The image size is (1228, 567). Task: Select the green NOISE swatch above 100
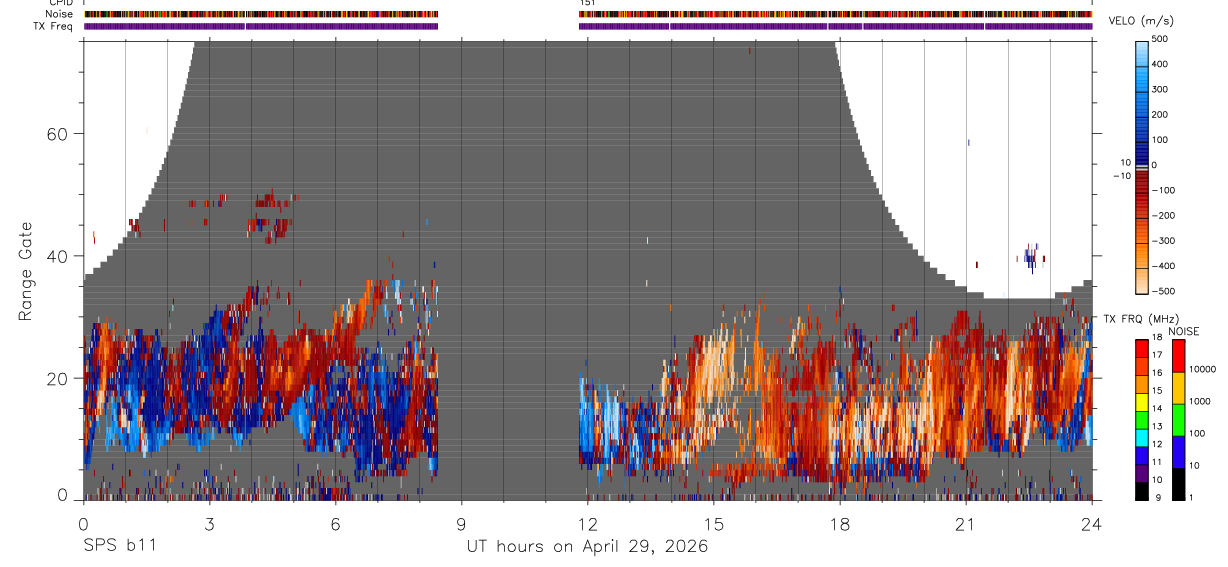(x=1180, y=418)
